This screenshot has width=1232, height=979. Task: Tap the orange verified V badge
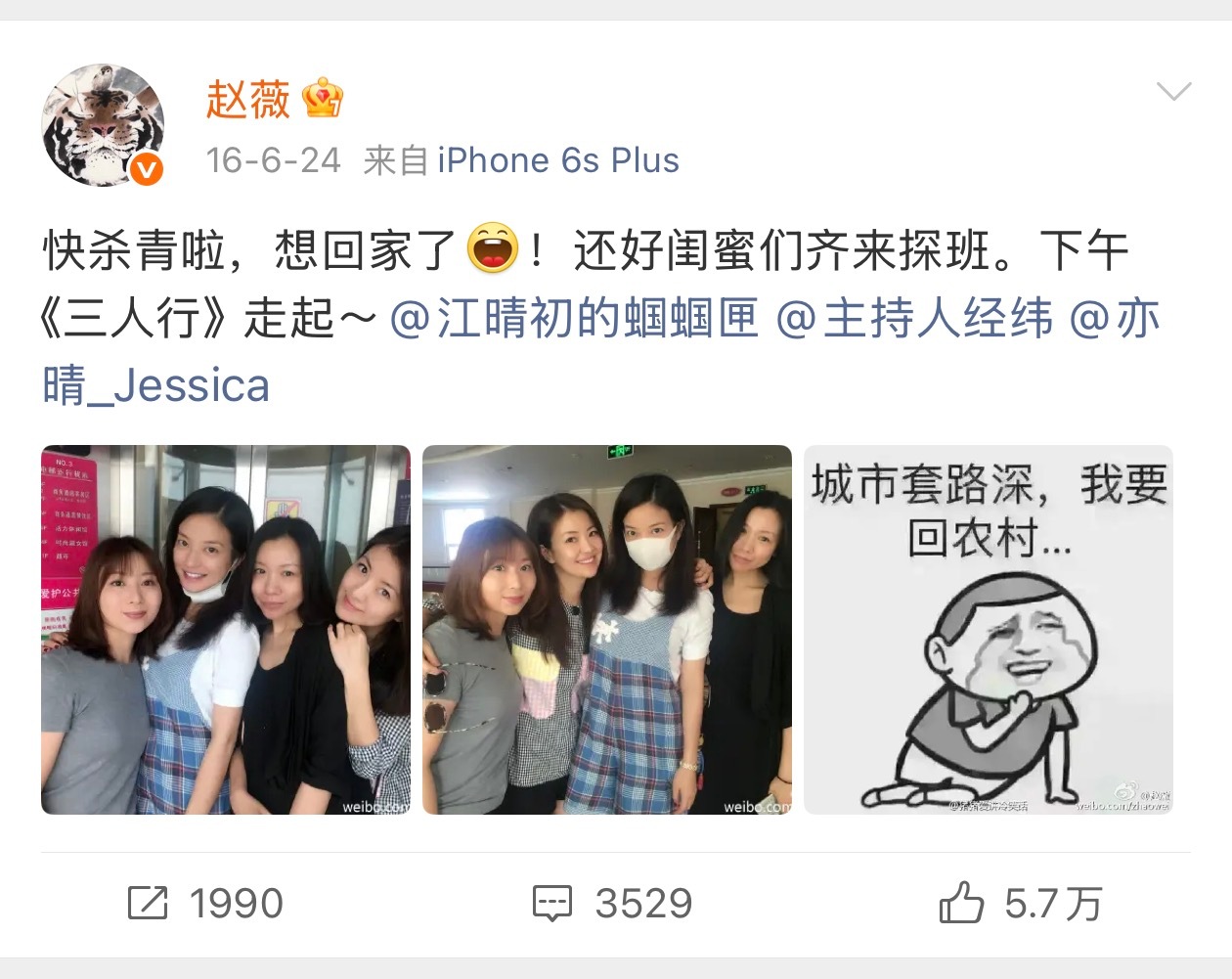147,170
